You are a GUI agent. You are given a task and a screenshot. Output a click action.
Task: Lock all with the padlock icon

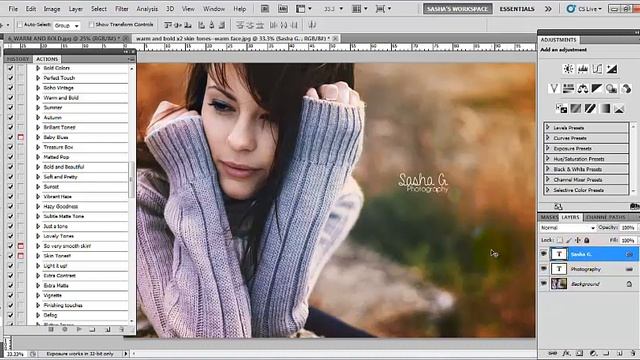click(x=587, y=240)
